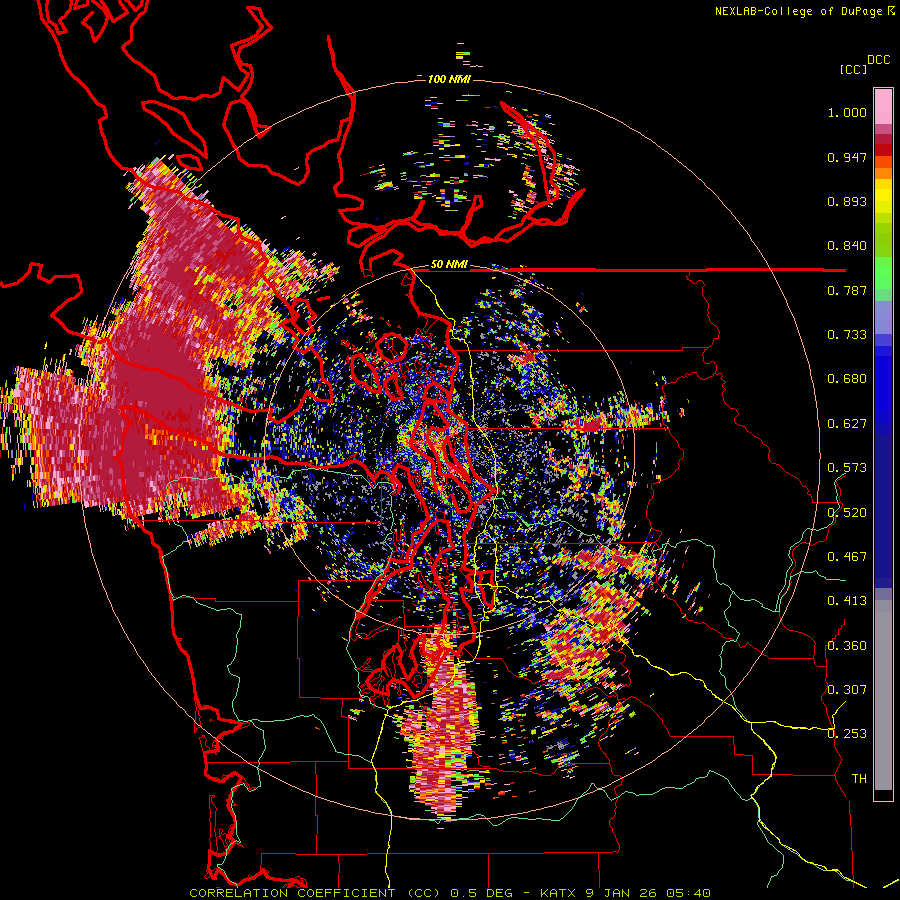
Task: Click the [CC] legend unit label
Action: [x=853, y=69]
